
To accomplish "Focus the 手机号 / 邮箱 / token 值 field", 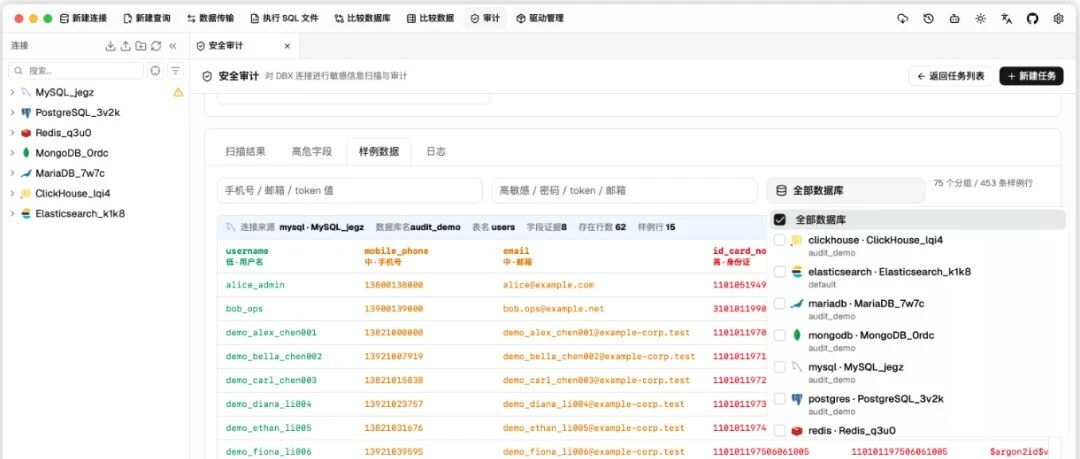I will coord(350,190).
